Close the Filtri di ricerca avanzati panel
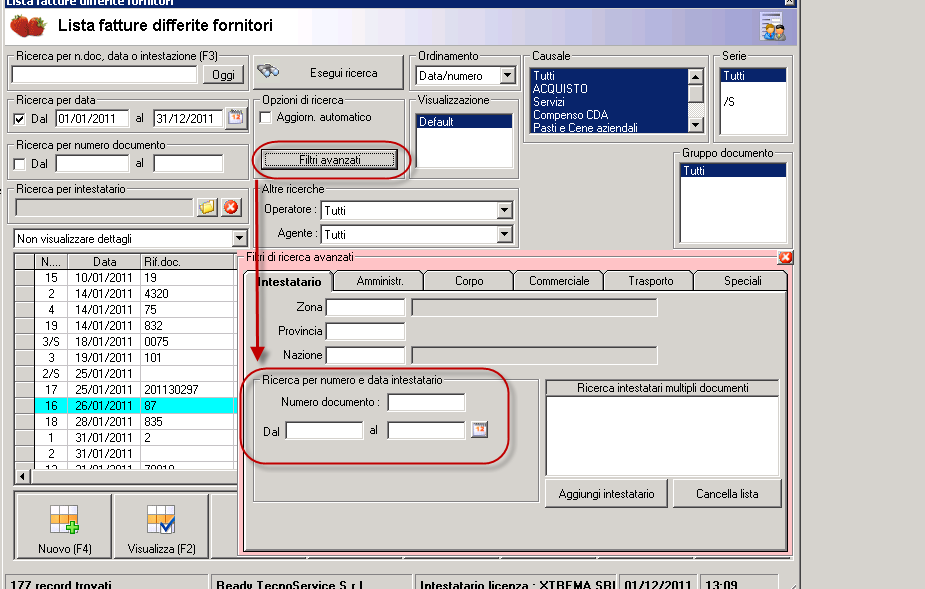Viewport: 925px width, 589px height. point(785,257)
